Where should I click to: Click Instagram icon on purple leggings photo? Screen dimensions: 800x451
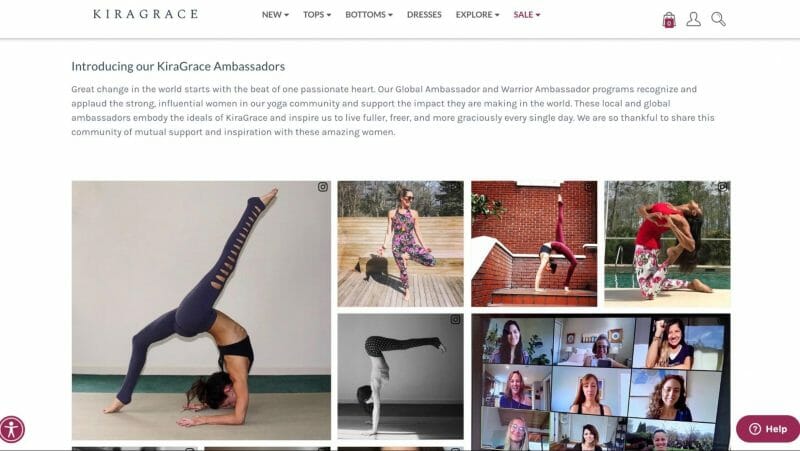(x=322, y=187)
